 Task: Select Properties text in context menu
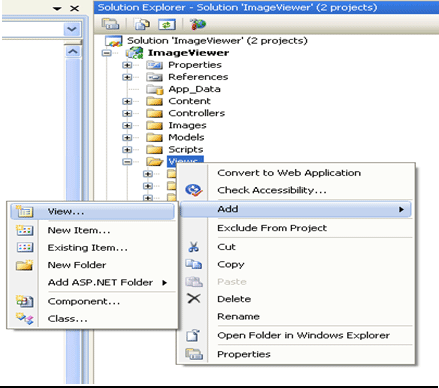click(x=244, y=354)
